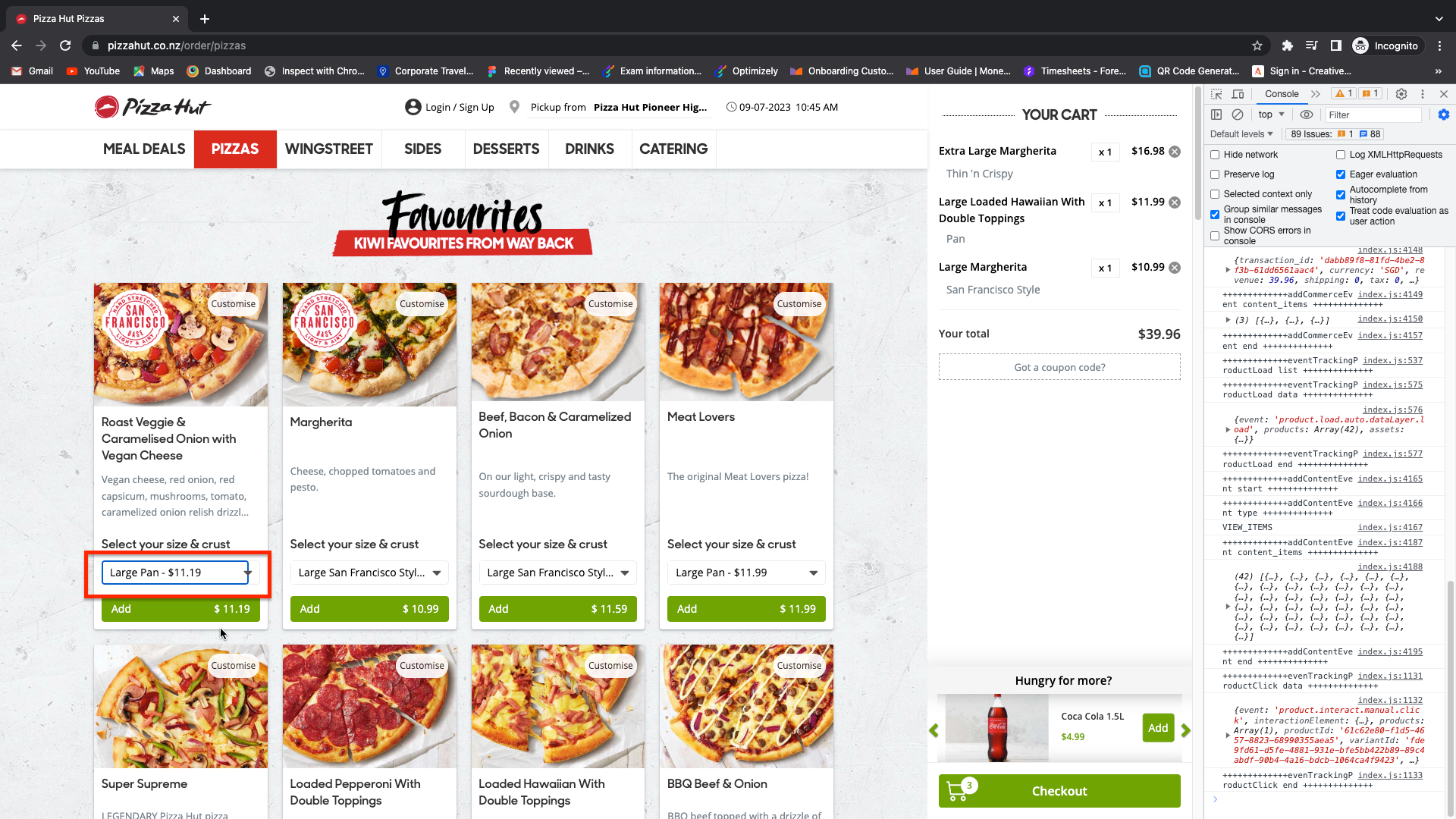
Task: Bookmark this page with the star icon
Action: pos(1257,45)
